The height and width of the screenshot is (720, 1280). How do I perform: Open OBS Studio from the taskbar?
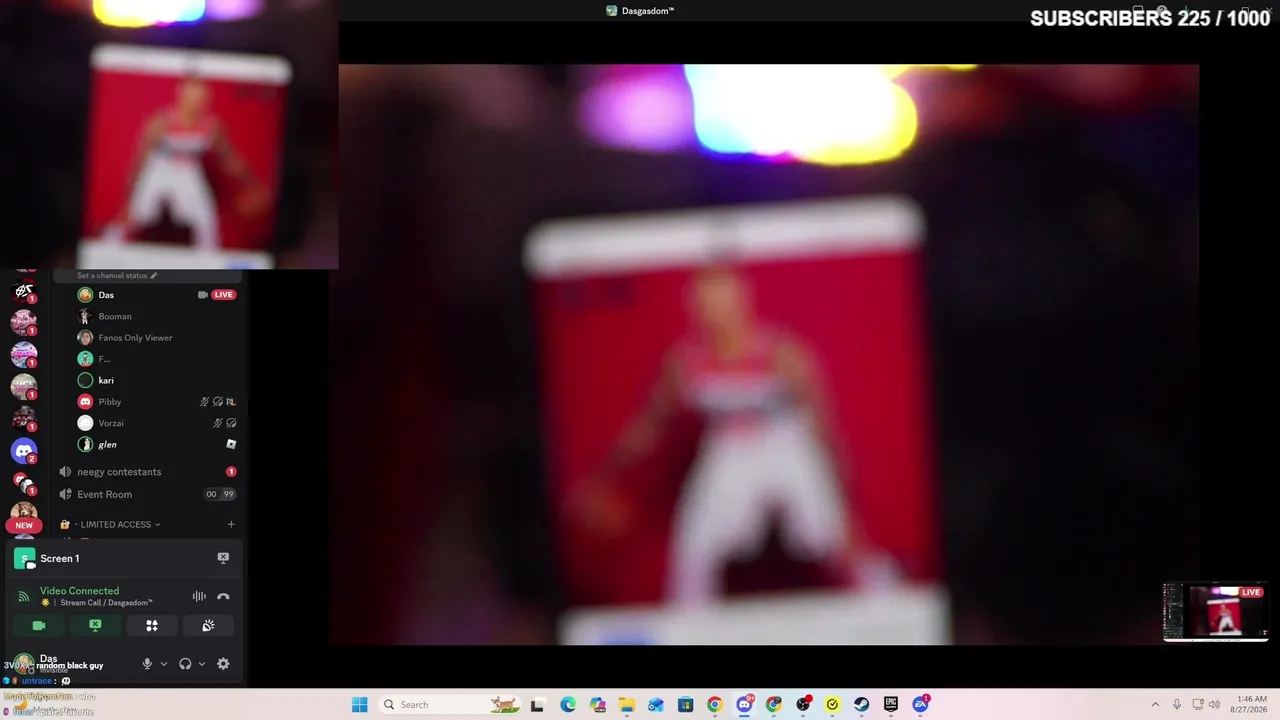pyautogui.click(x=803, y=704)
